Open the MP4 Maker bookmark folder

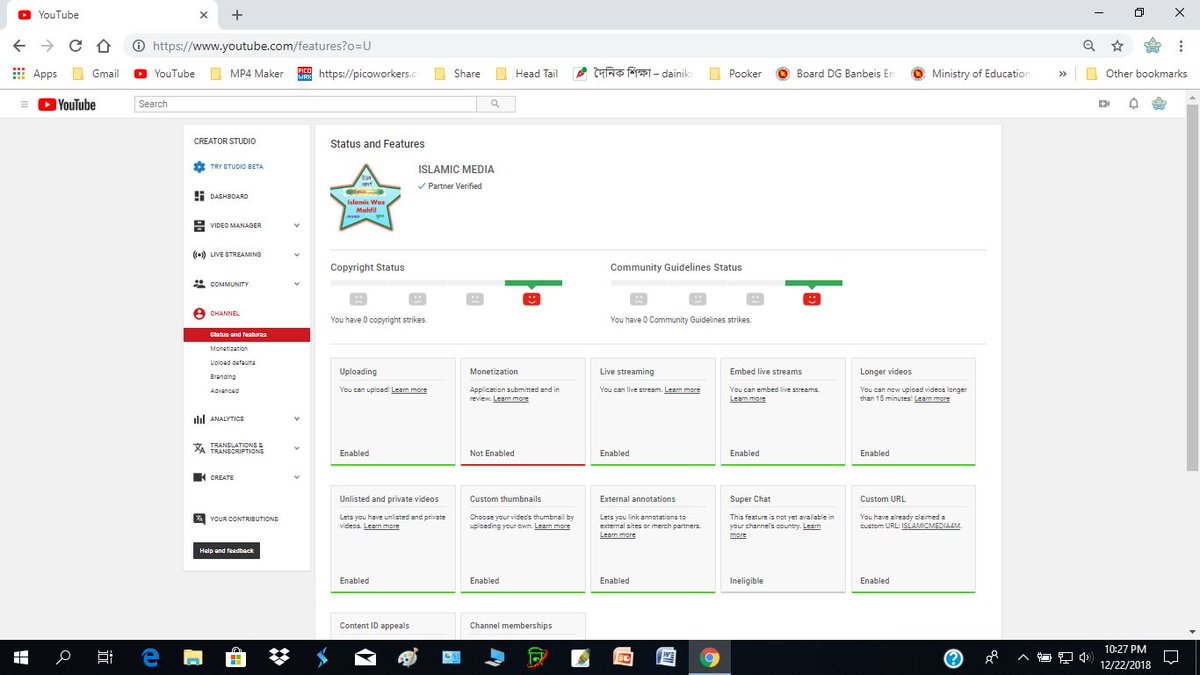246,73
